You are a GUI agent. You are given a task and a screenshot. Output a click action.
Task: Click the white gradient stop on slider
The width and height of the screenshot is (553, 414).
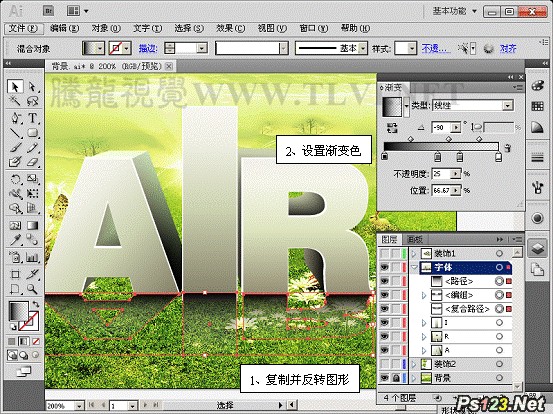[498, 157]
